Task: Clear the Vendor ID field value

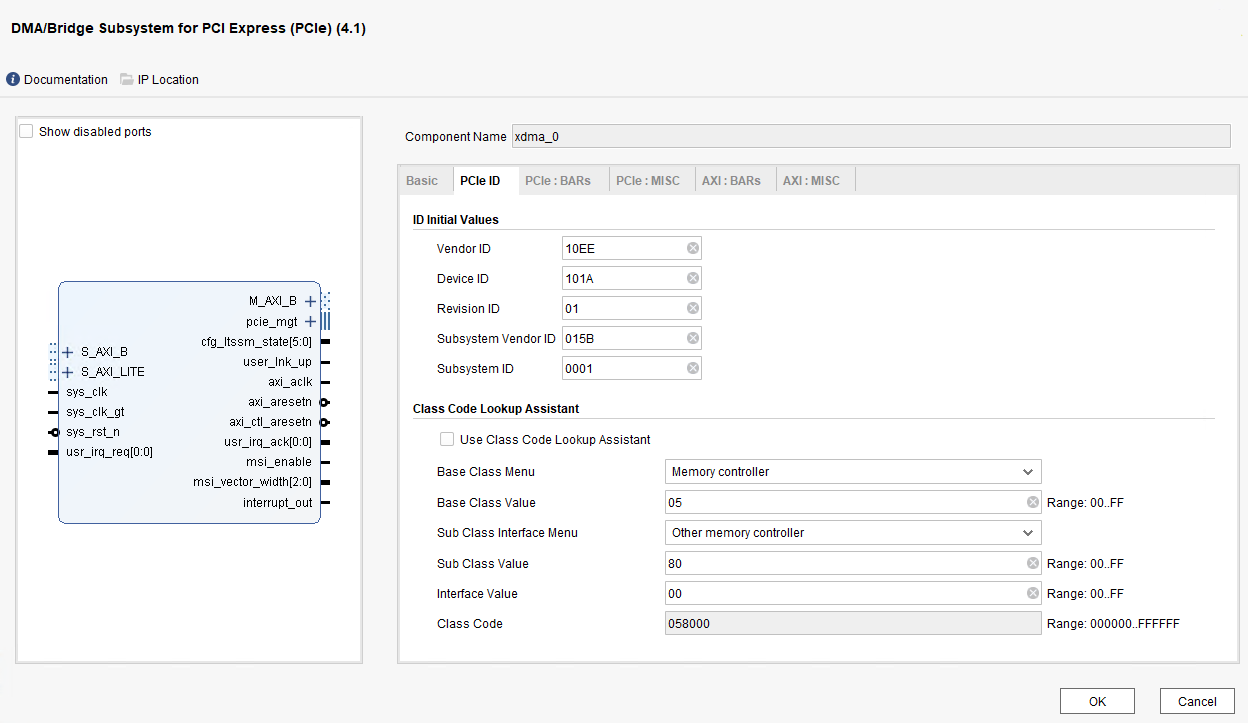Action: 691,248
